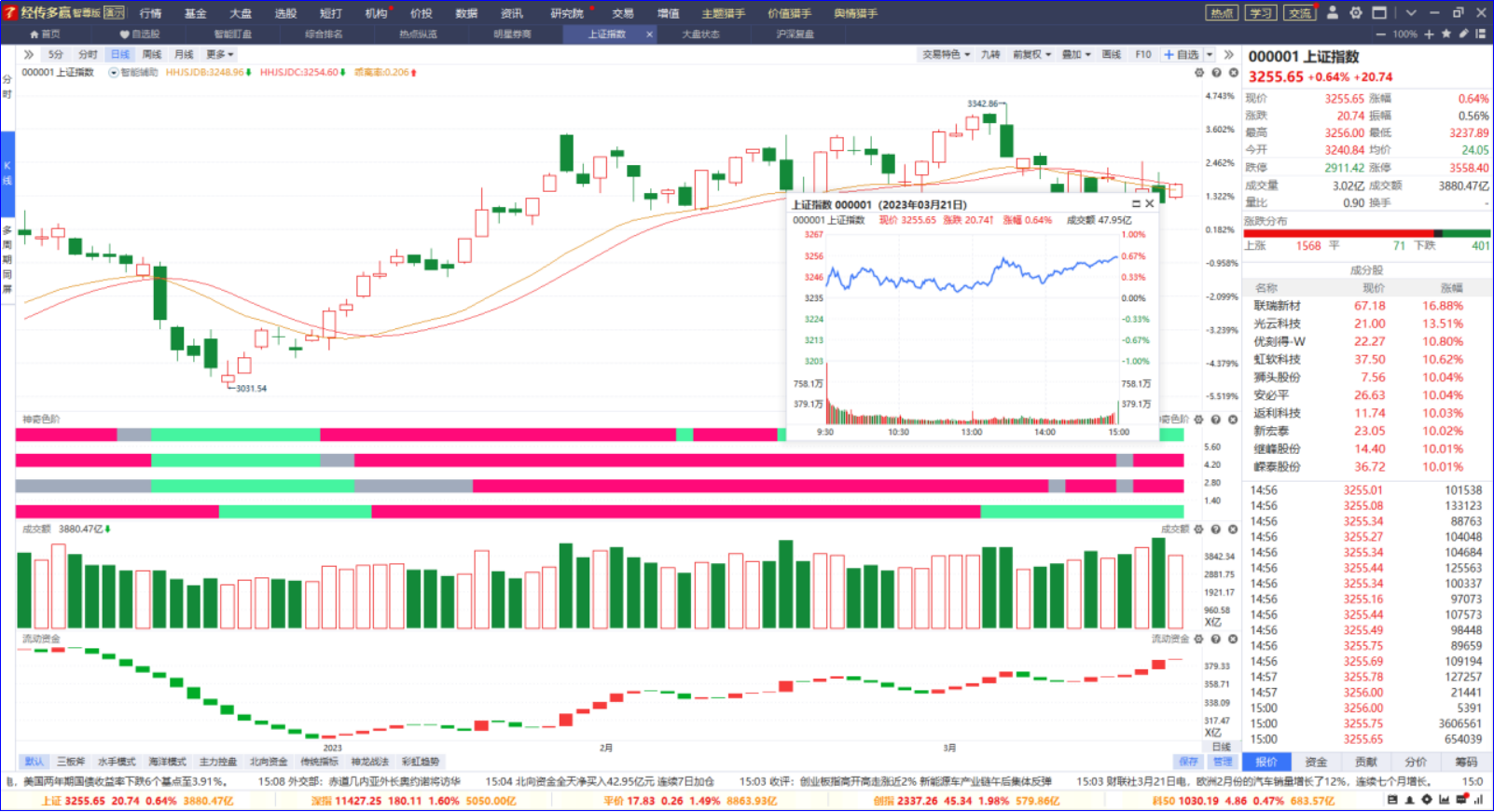1494x812 pixels.
Task: Click the 学习 button
Action: 1261,13
